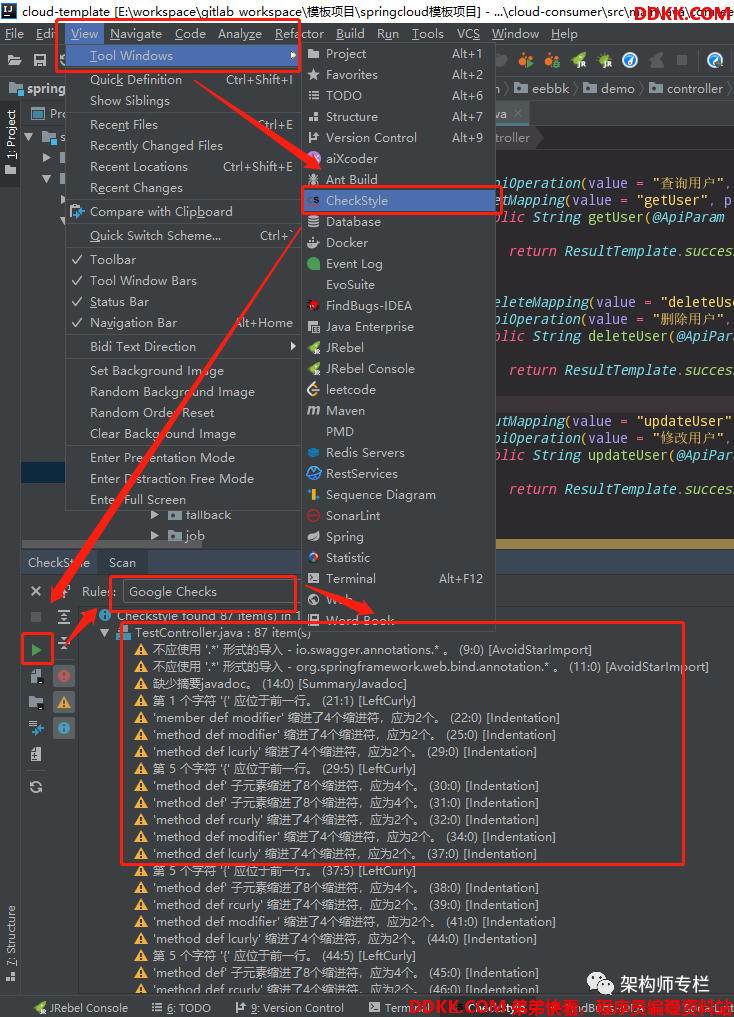Check changed files with Checkstyle
This screenshot has height=1017, width=734.
pos(36,728)
